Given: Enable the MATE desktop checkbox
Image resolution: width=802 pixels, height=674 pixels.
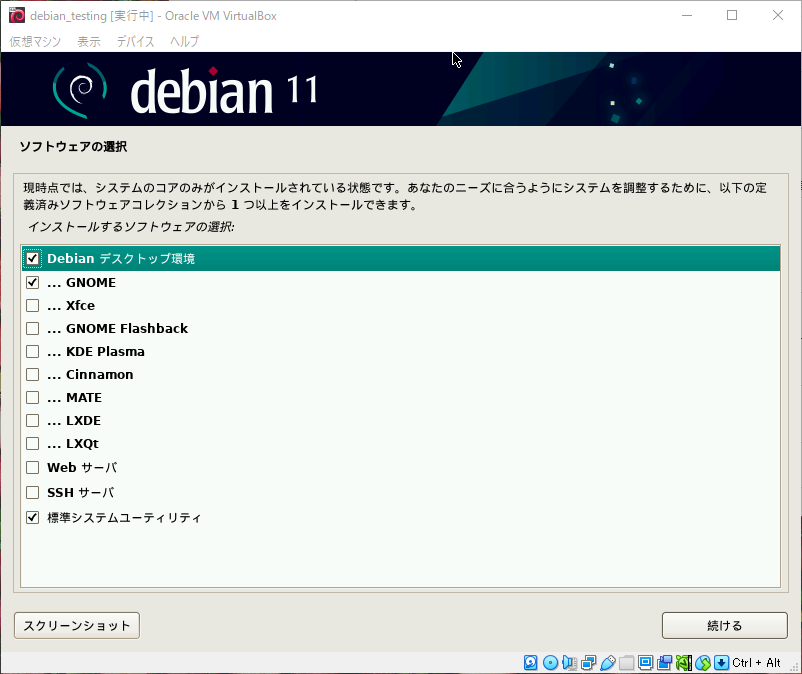Looking at the screenshot, I should click(33, 397).
